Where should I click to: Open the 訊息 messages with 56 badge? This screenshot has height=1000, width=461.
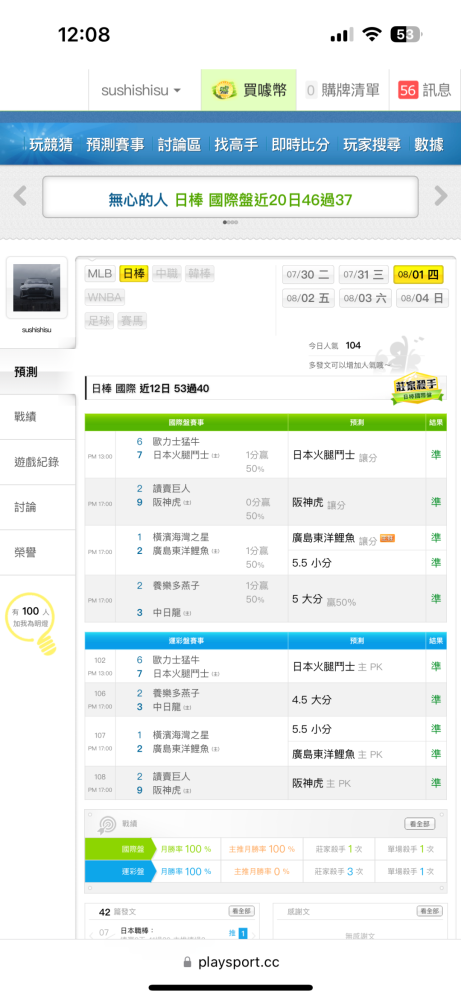[x=425, y=91]
